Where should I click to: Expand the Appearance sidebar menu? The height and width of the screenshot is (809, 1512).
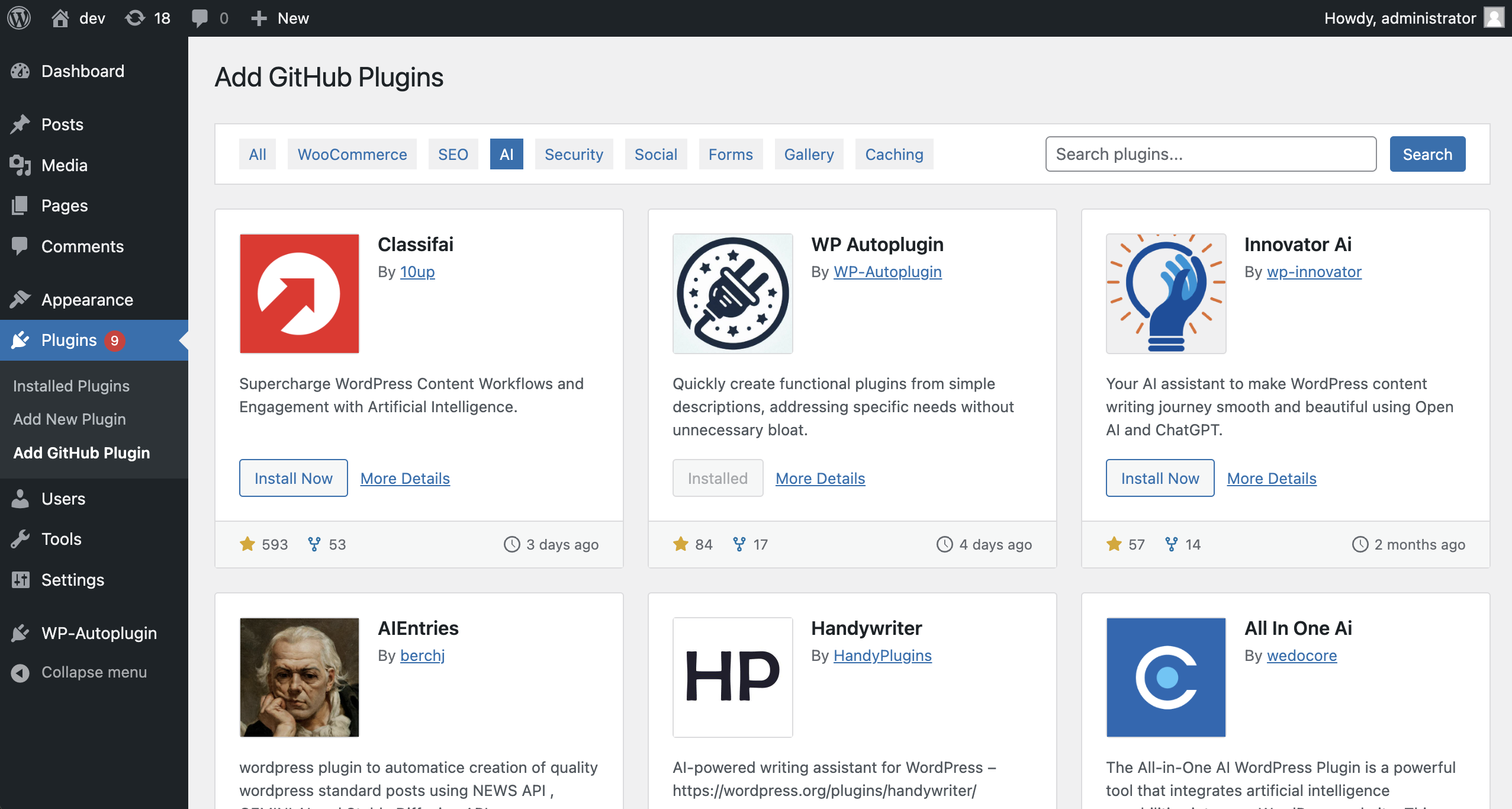[x=87, y=300]
